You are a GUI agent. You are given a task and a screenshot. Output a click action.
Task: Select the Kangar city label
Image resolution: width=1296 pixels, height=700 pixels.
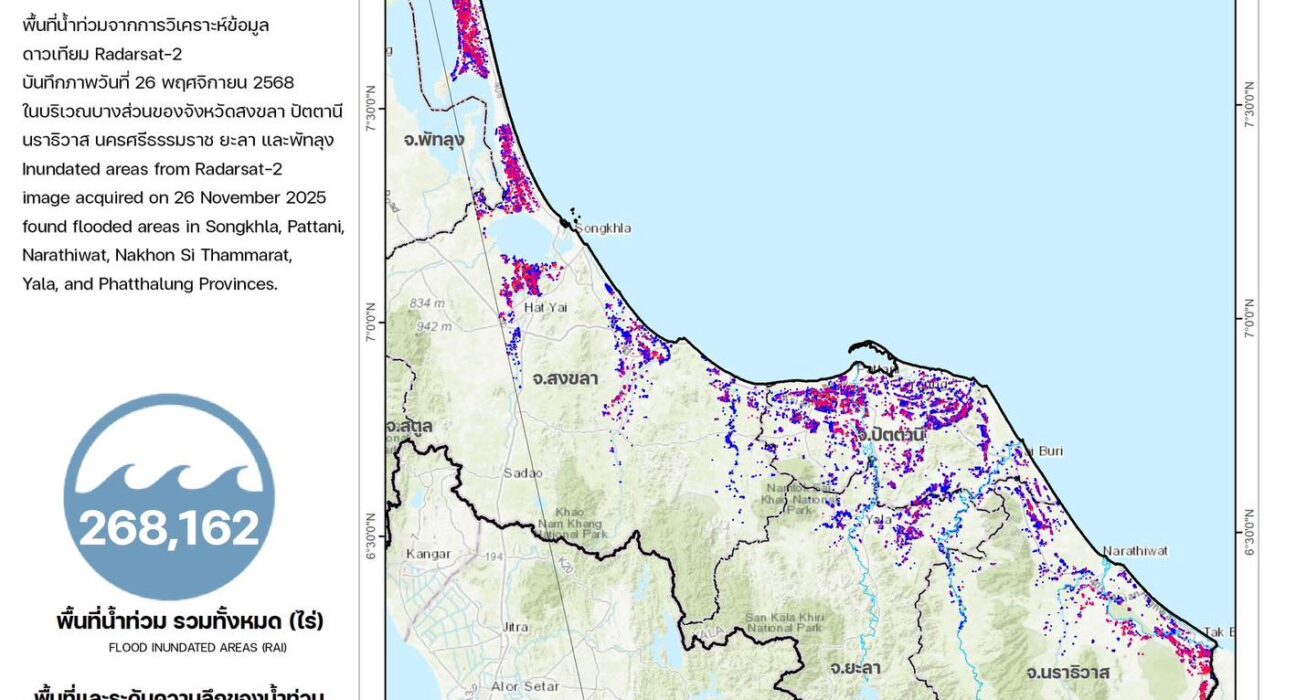(428, 553)
